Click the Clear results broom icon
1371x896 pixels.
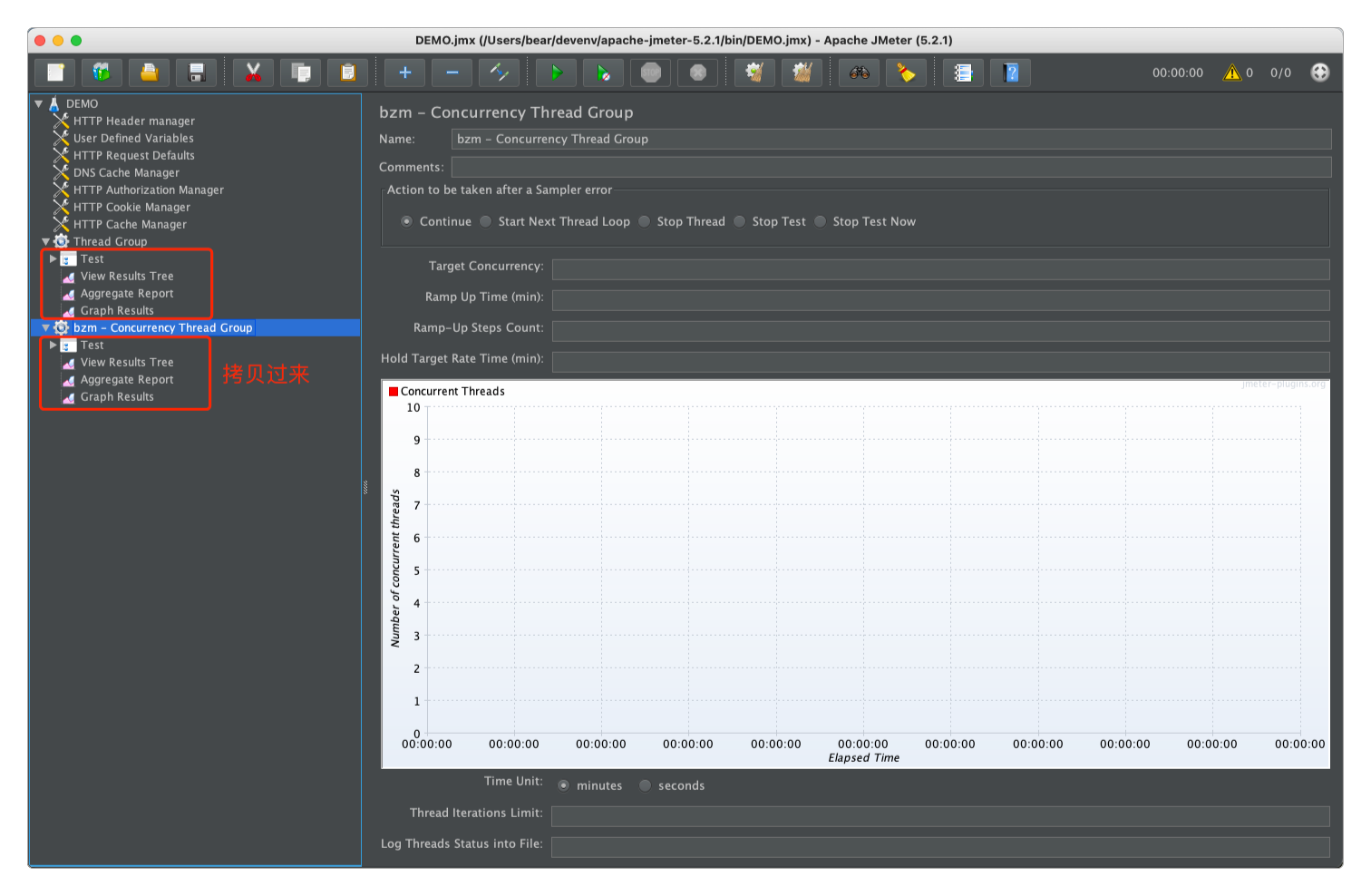(754, 73)
